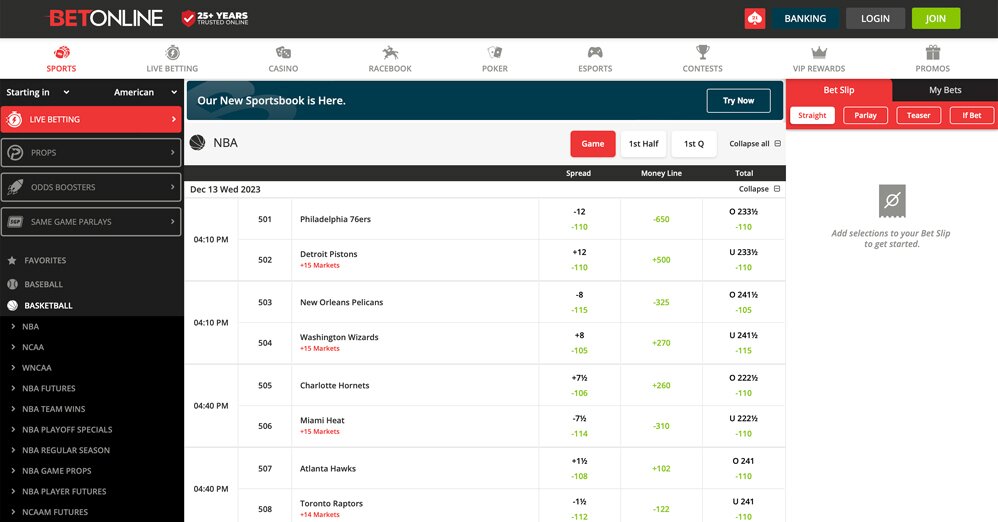The height and width of the screenshot is (522, 998).
Task: Select New Orleans Pelicans -8 spread
Action: pyautogui.click(x=579, y=302)
